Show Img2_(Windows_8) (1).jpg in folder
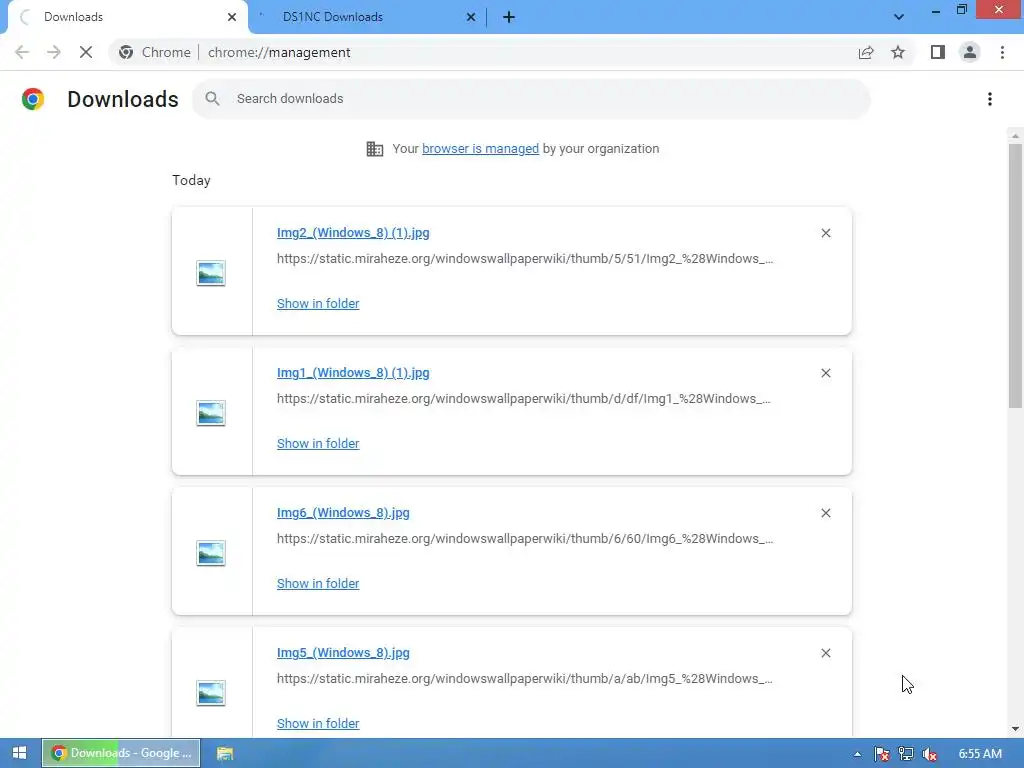The image size is (1024, 768). (318, 304)
